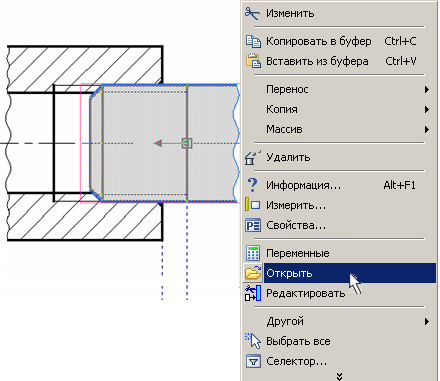Select Информация... menu entry
The height and width of the screenshot is (381, 440).
(x=304, y=185)
